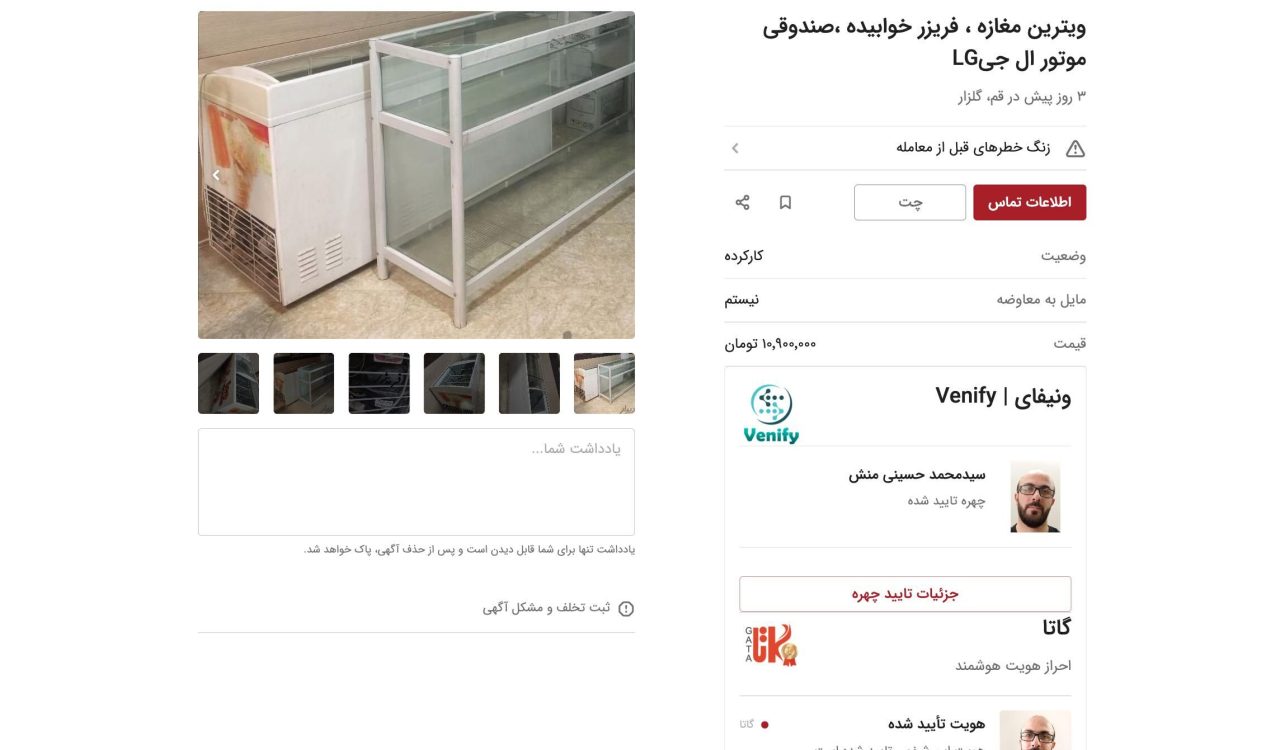
Task: Share this freezer listing via share icon
Action: (x=742, y=202)
